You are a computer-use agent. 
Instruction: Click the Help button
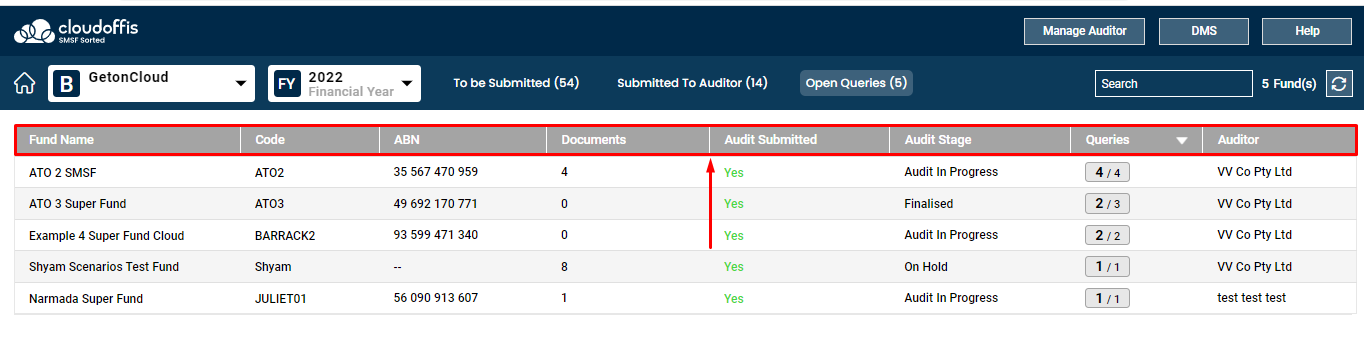coord(1307,31)
